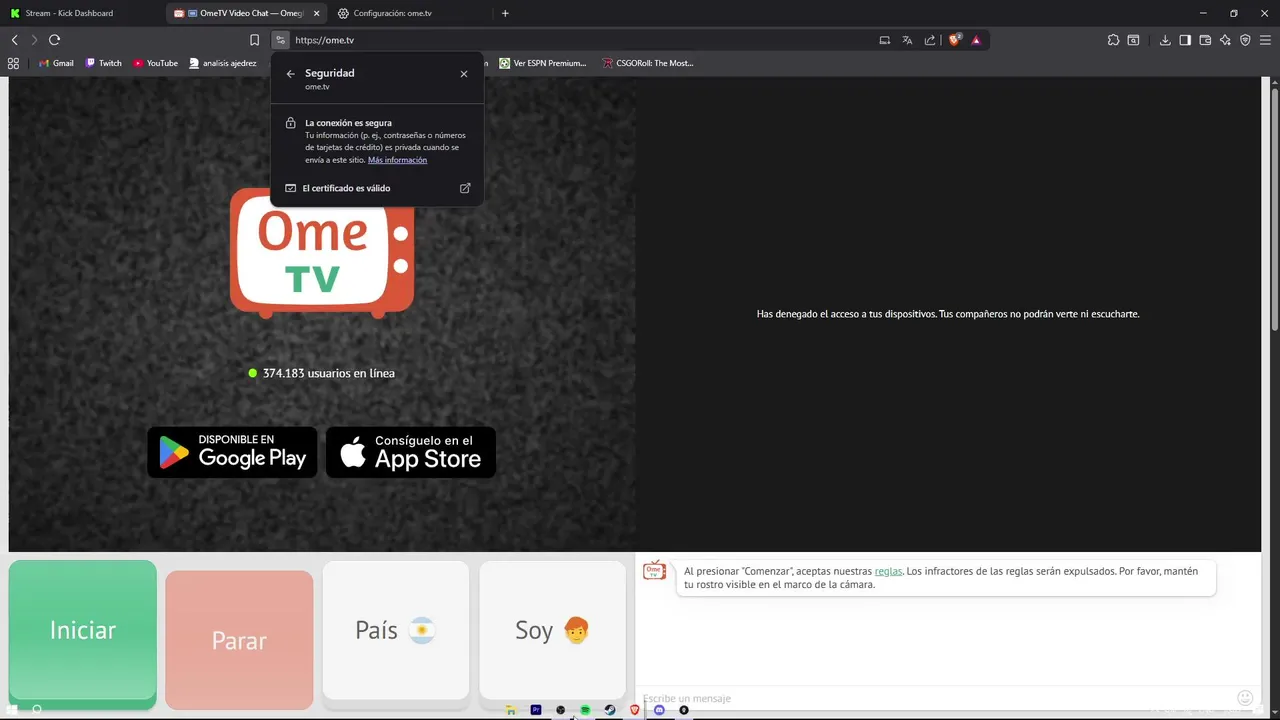
Task: Click the red Parar button
Action: [x=239, y=640]
